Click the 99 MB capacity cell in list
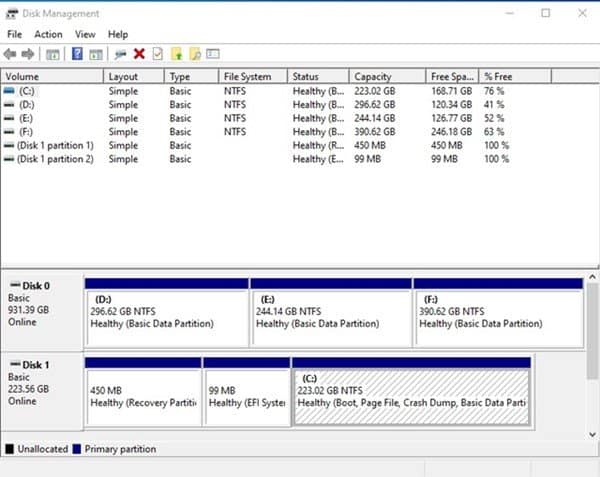 point(367,159)
